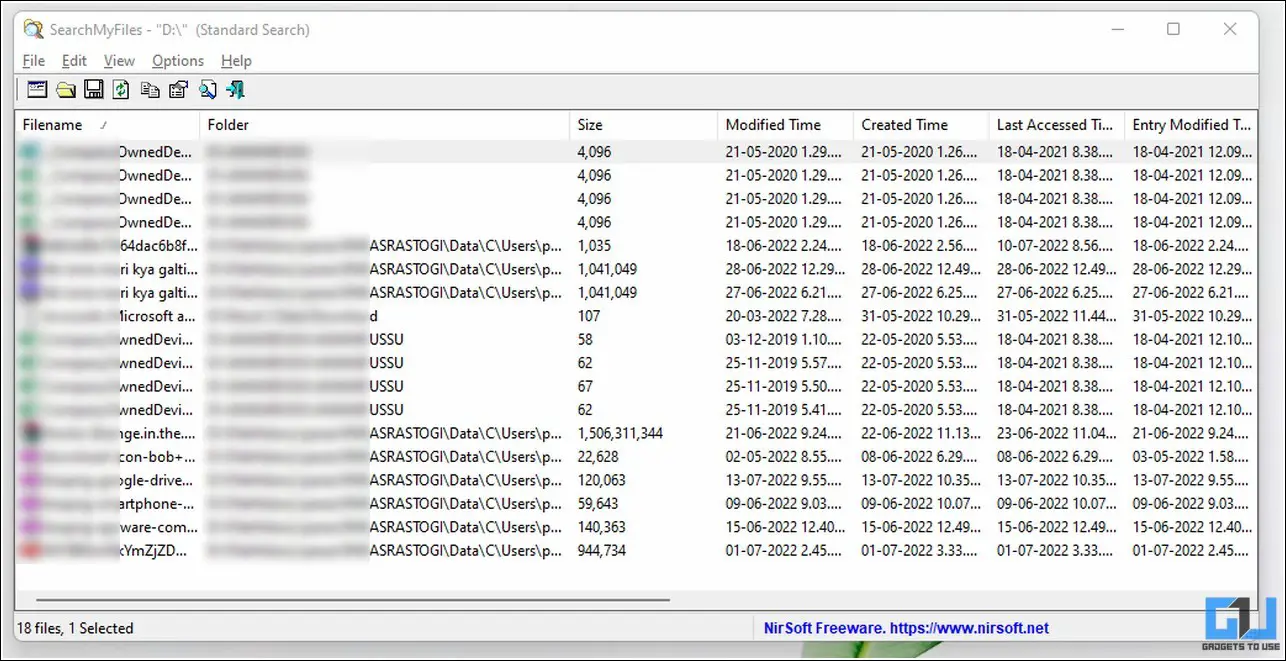Click the exit door toolbar icon

[x=236, y=90]
